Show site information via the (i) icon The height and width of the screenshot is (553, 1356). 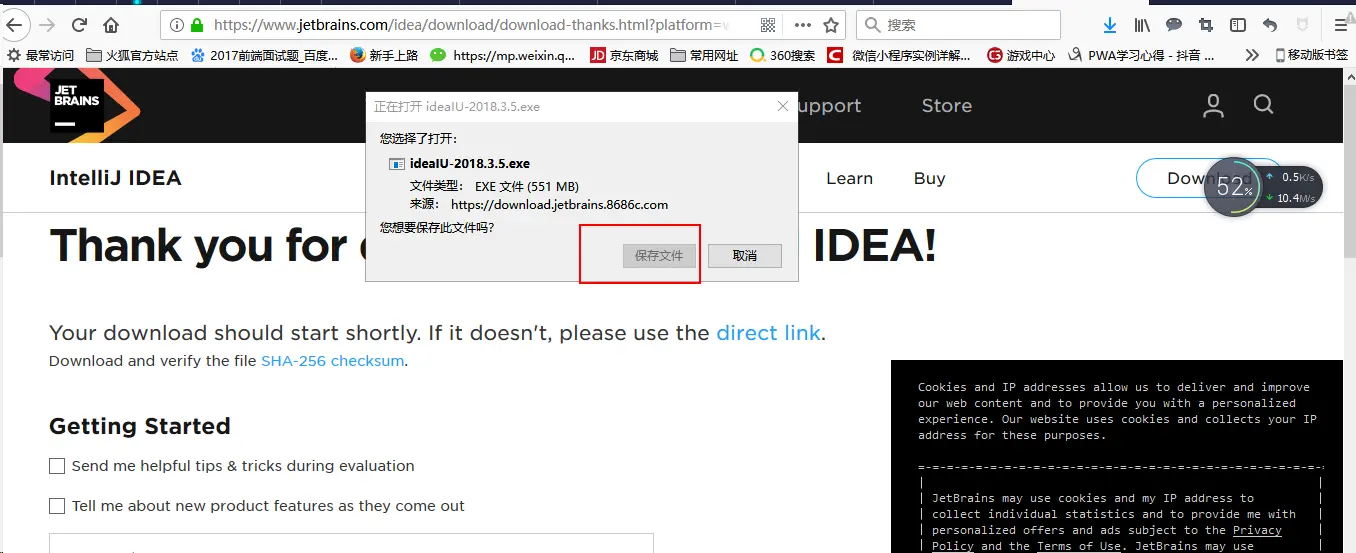(177, 25)
